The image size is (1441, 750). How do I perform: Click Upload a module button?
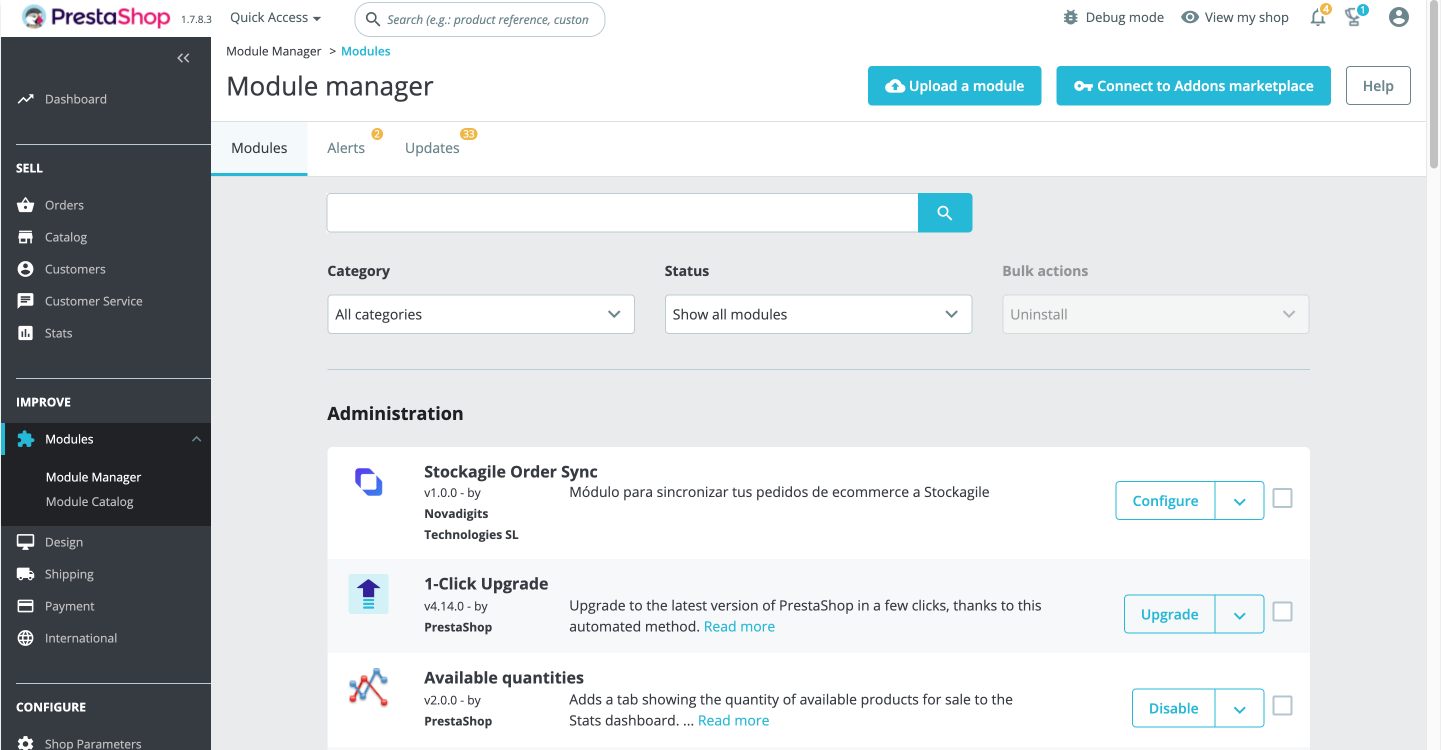(954, 86)
